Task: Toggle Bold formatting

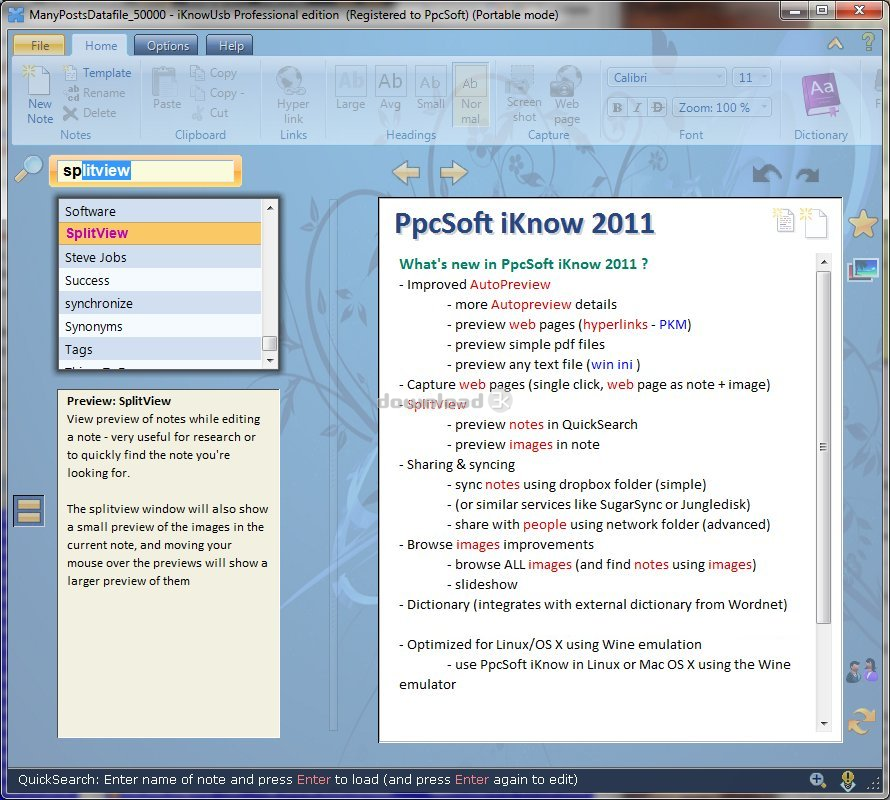Action: 617,107
